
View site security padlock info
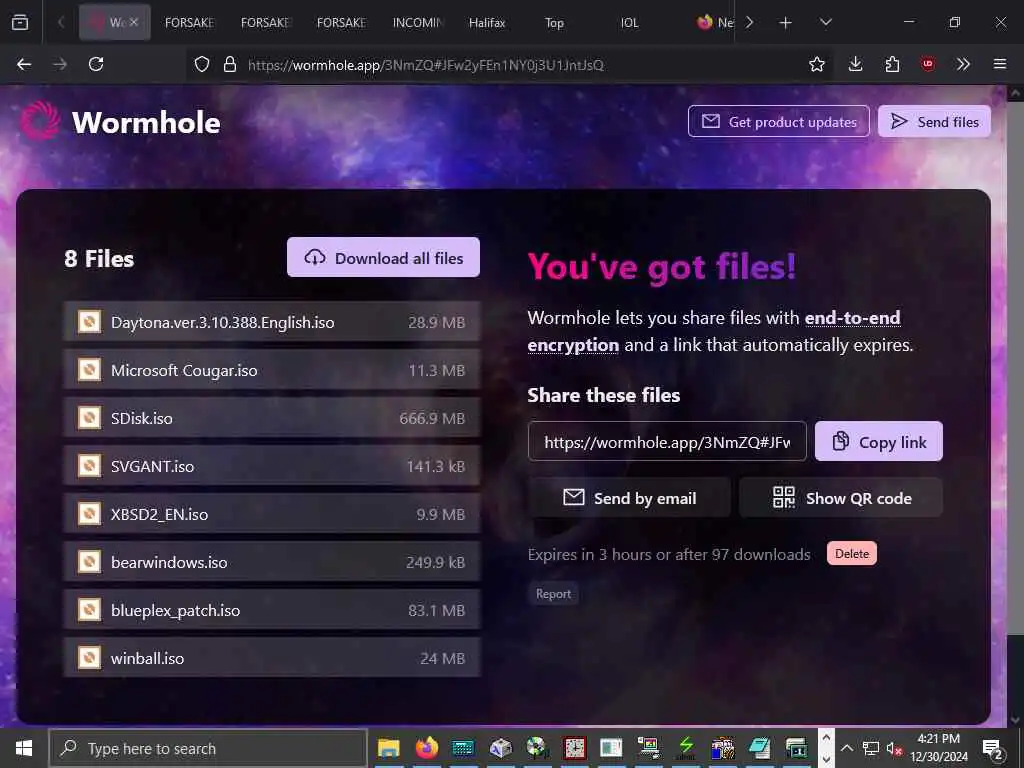coord(230,64)
